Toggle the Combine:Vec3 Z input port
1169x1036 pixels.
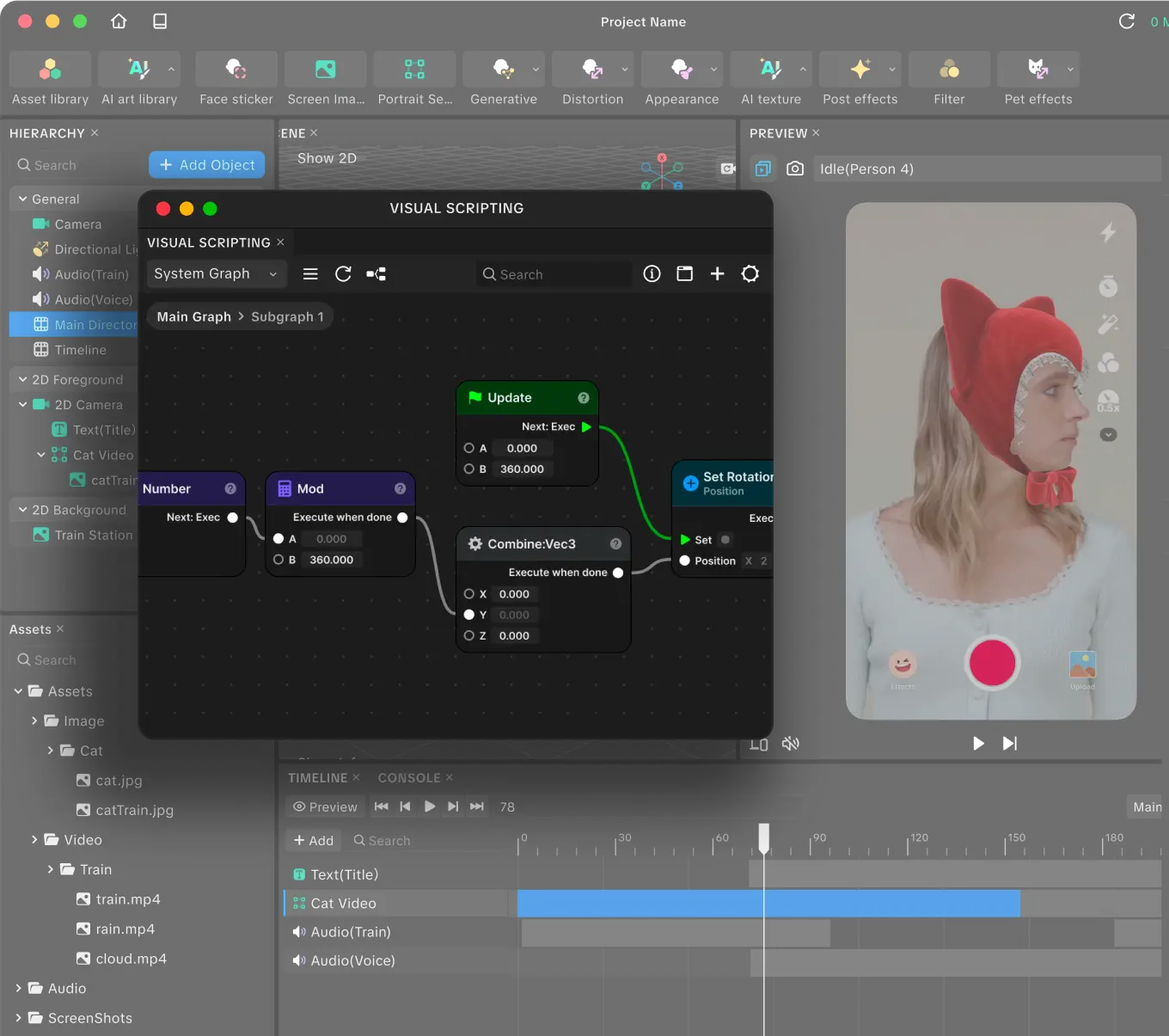tap(469, 636)
